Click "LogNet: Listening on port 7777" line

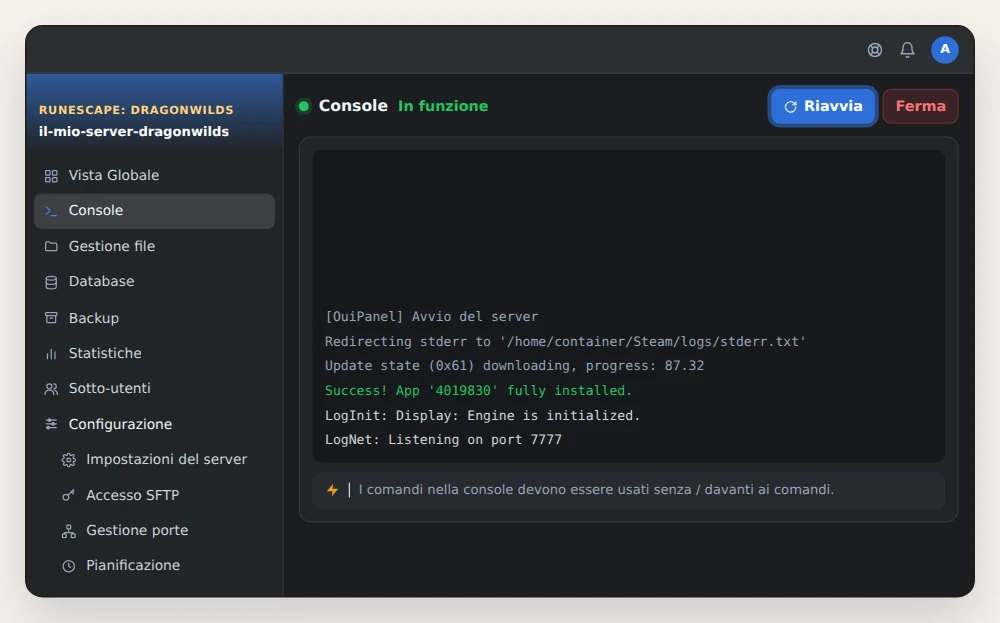(x=443, y=440)
